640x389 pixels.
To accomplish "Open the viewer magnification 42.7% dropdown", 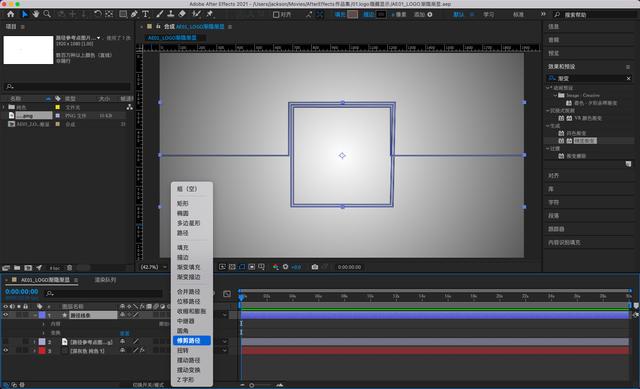I will click(x=153, y=267).
